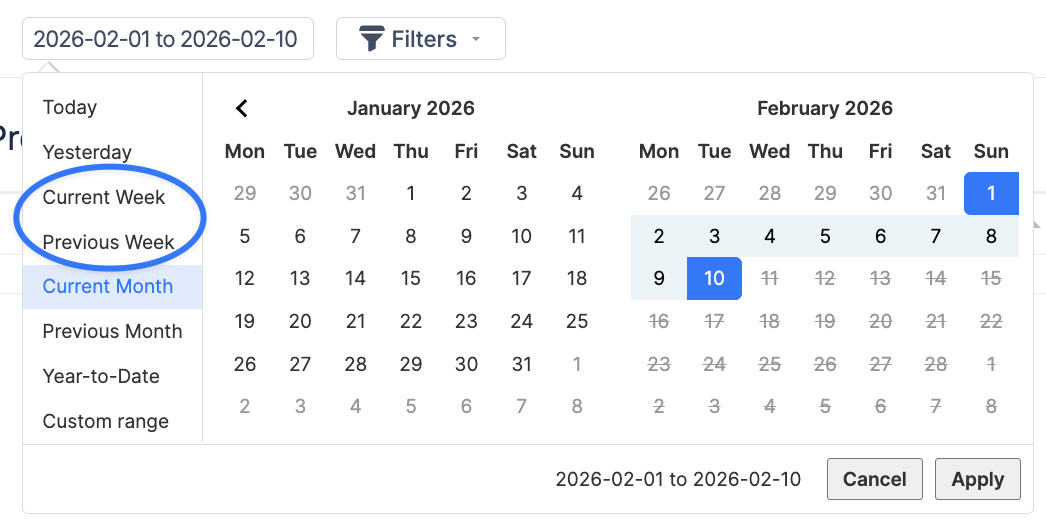Select the Current Month preset
Screen dimensions: 1046x526
click(x=108, y=286)
